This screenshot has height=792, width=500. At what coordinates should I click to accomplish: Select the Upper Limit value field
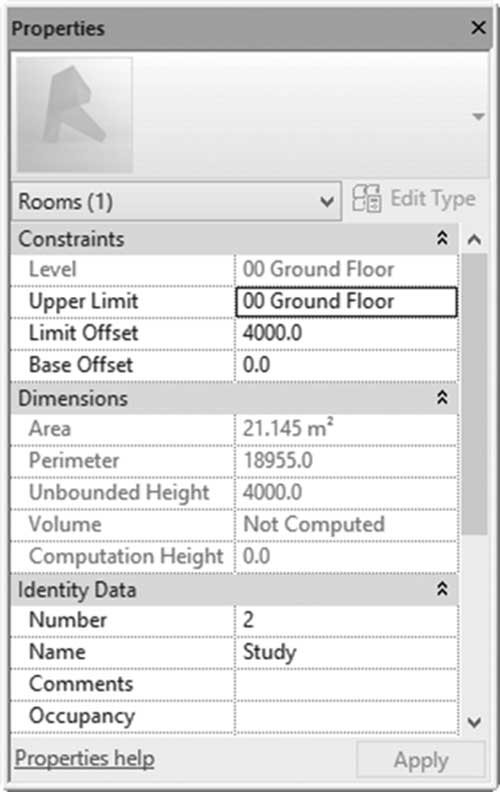point(346,302)
